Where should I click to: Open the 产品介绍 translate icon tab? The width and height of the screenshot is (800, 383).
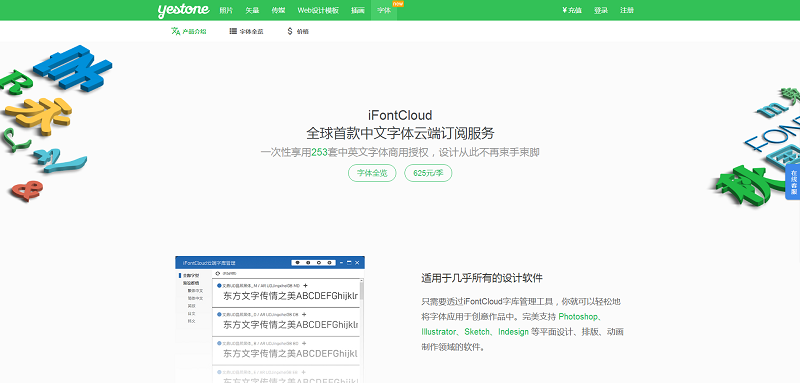point(189,31)
